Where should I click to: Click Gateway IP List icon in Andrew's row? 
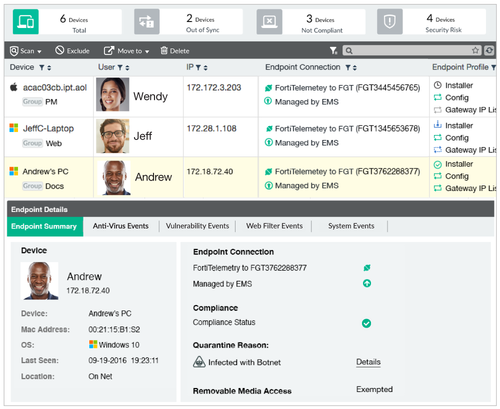tap(438, 188)
